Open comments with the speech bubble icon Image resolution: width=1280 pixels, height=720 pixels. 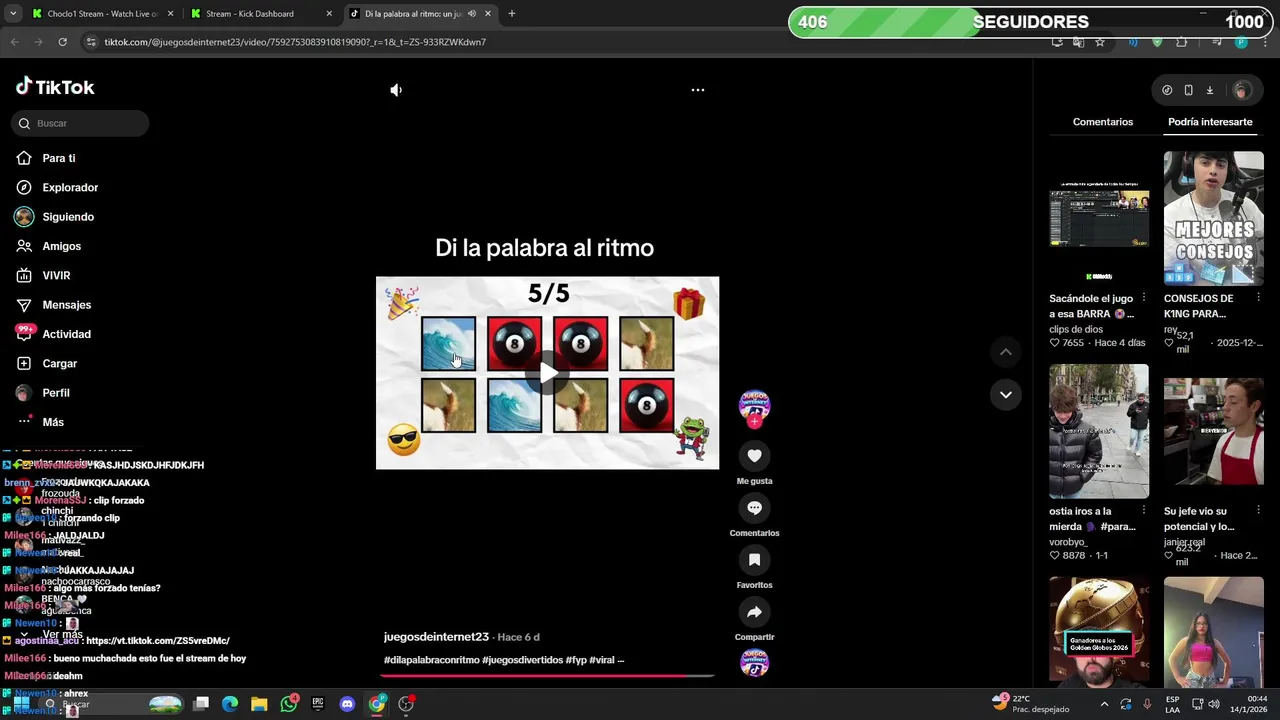pos(754,508)
